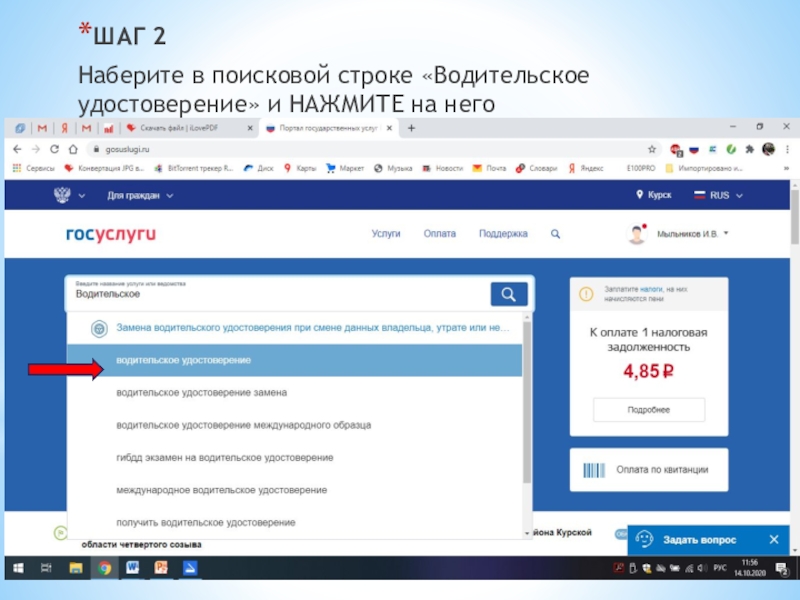
Task: Expand the Мыльников И.В. user menu
Action: tap(692, 234)
